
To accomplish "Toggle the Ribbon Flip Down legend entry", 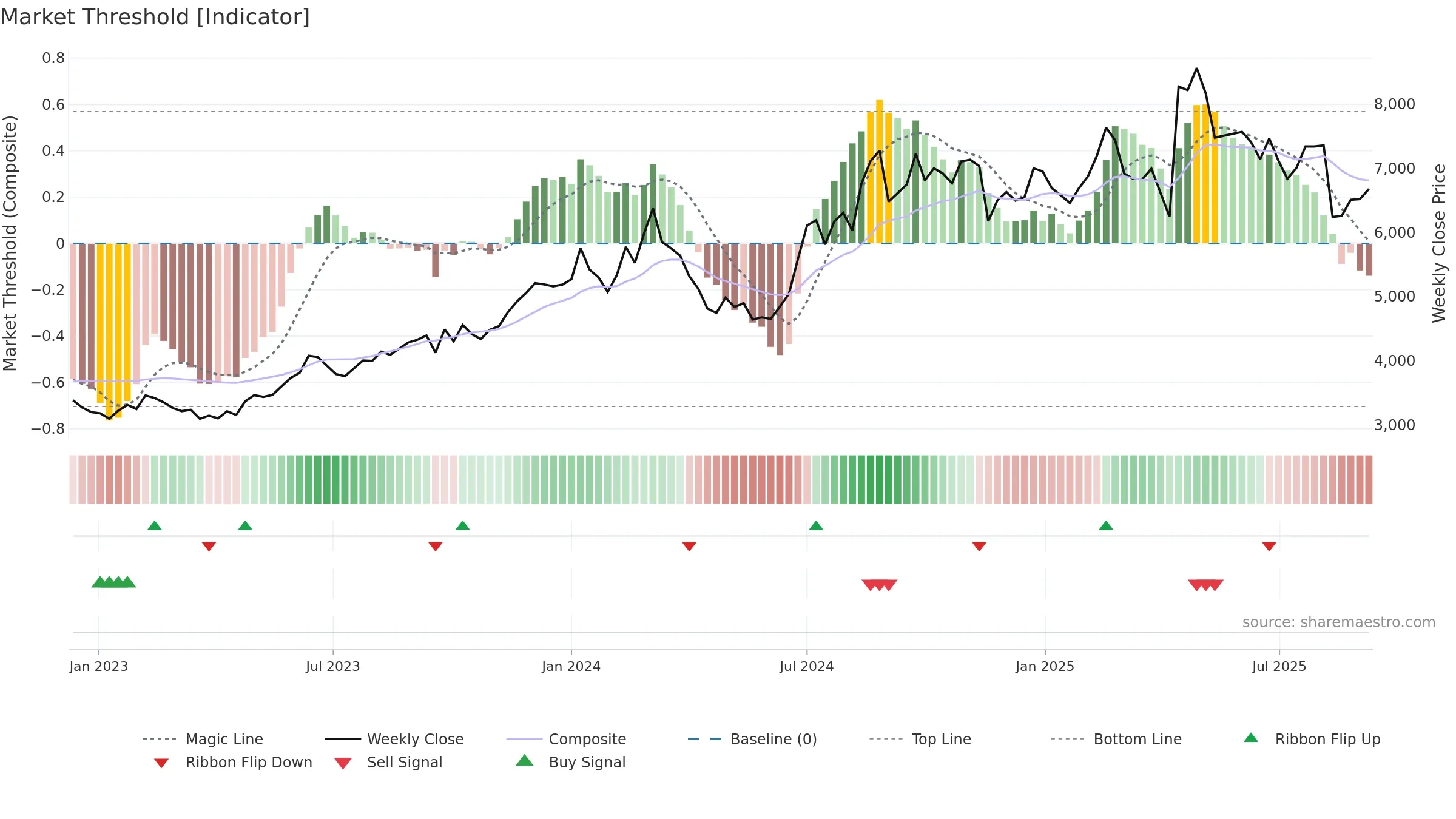I will click(x=233, y=762).
